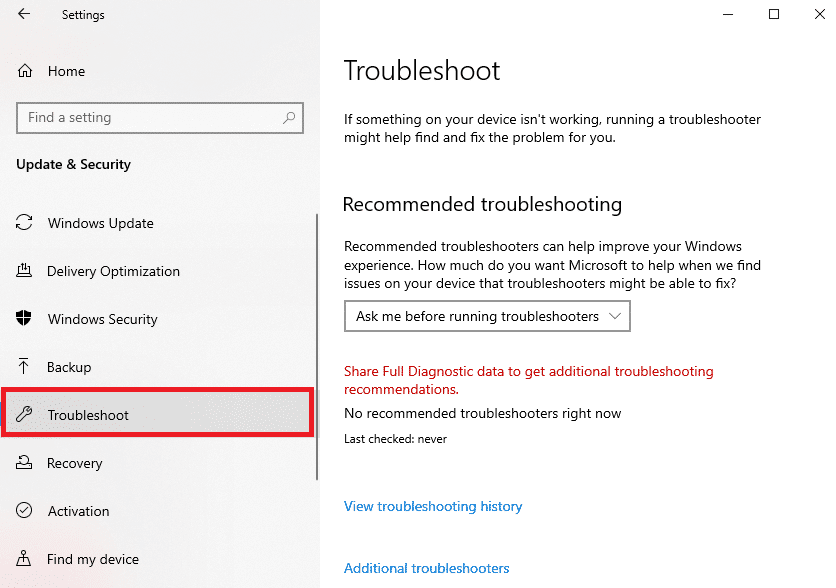Image resolution: width=836 pixels, height=588 pixels.
Task: Click the Home house icon
Action: click(x=25, y=71)
